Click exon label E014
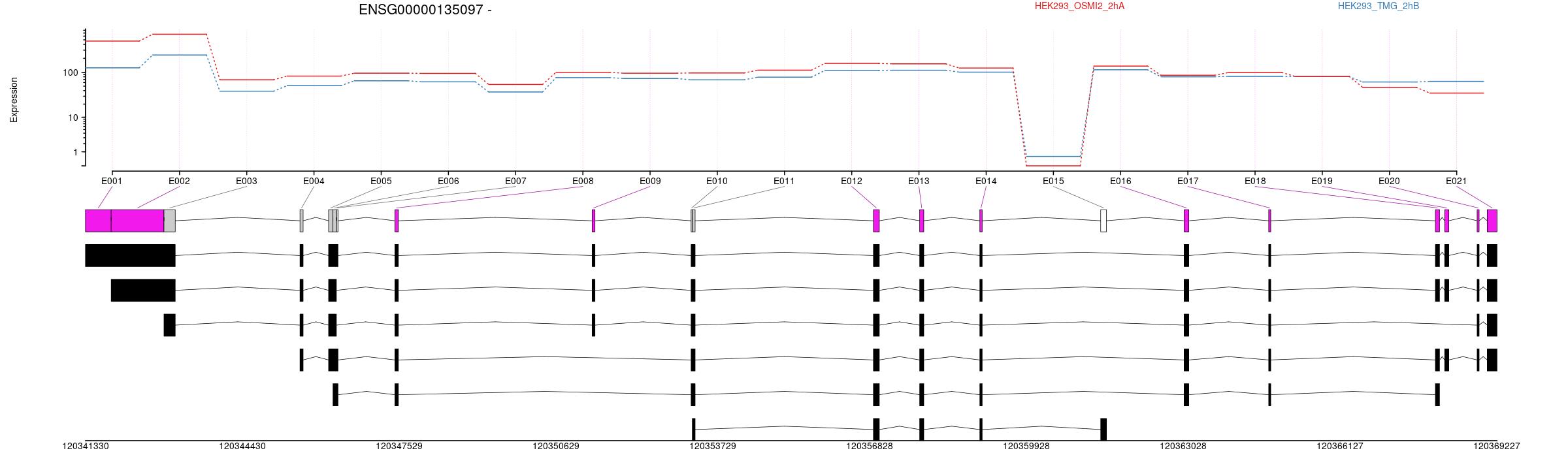 tap(986, 181)
